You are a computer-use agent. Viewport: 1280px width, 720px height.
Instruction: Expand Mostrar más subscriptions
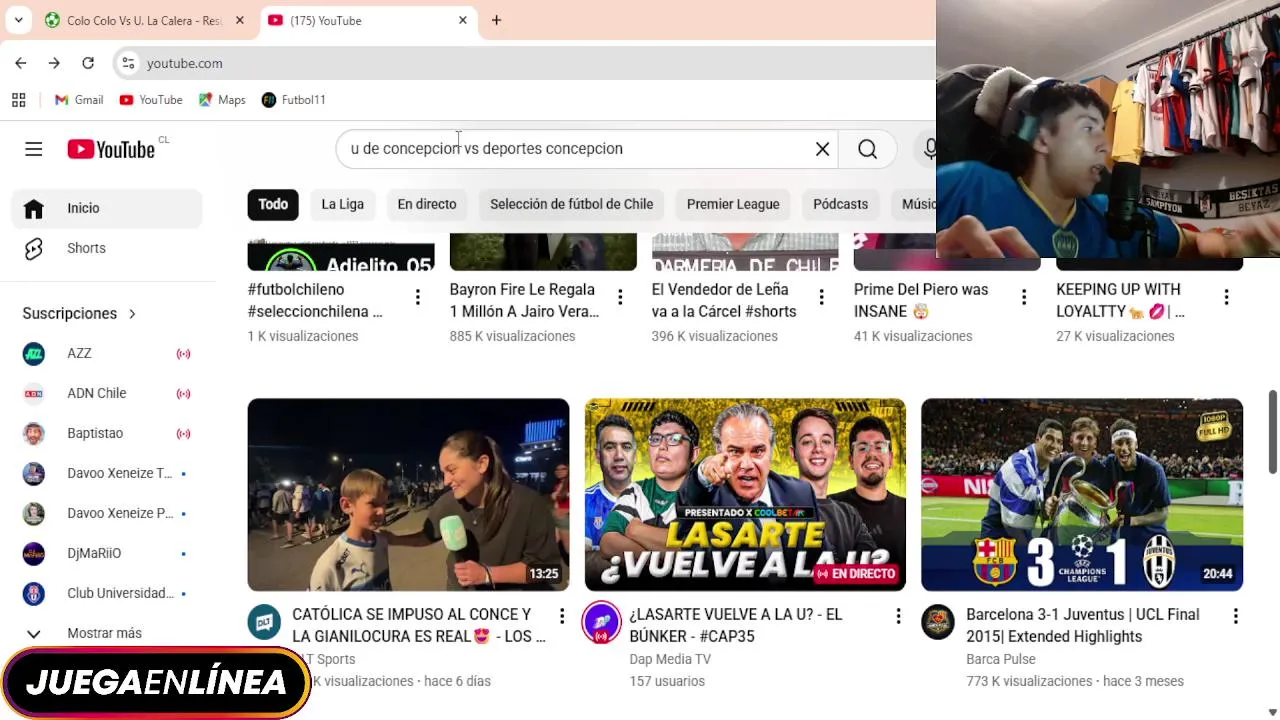[107, 633]
